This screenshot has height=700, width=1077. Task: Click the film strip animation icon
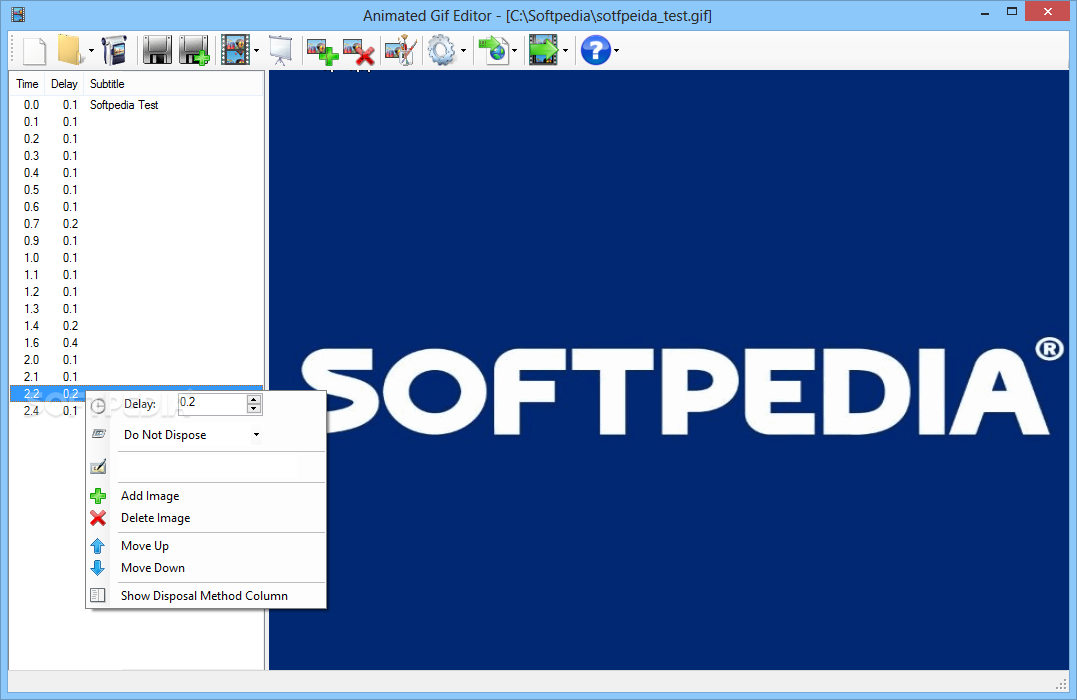click(236, 50)
